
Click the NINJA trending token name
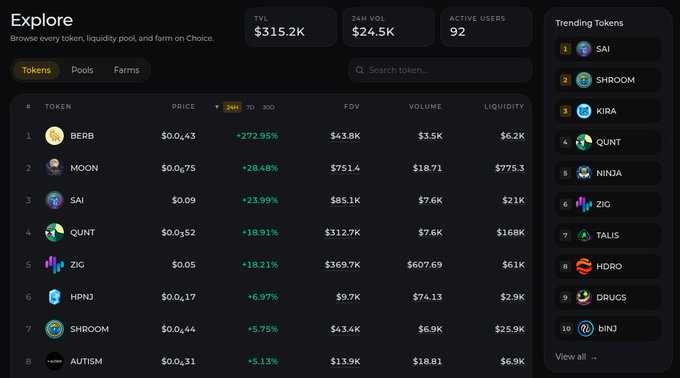(x=609, y=173)
